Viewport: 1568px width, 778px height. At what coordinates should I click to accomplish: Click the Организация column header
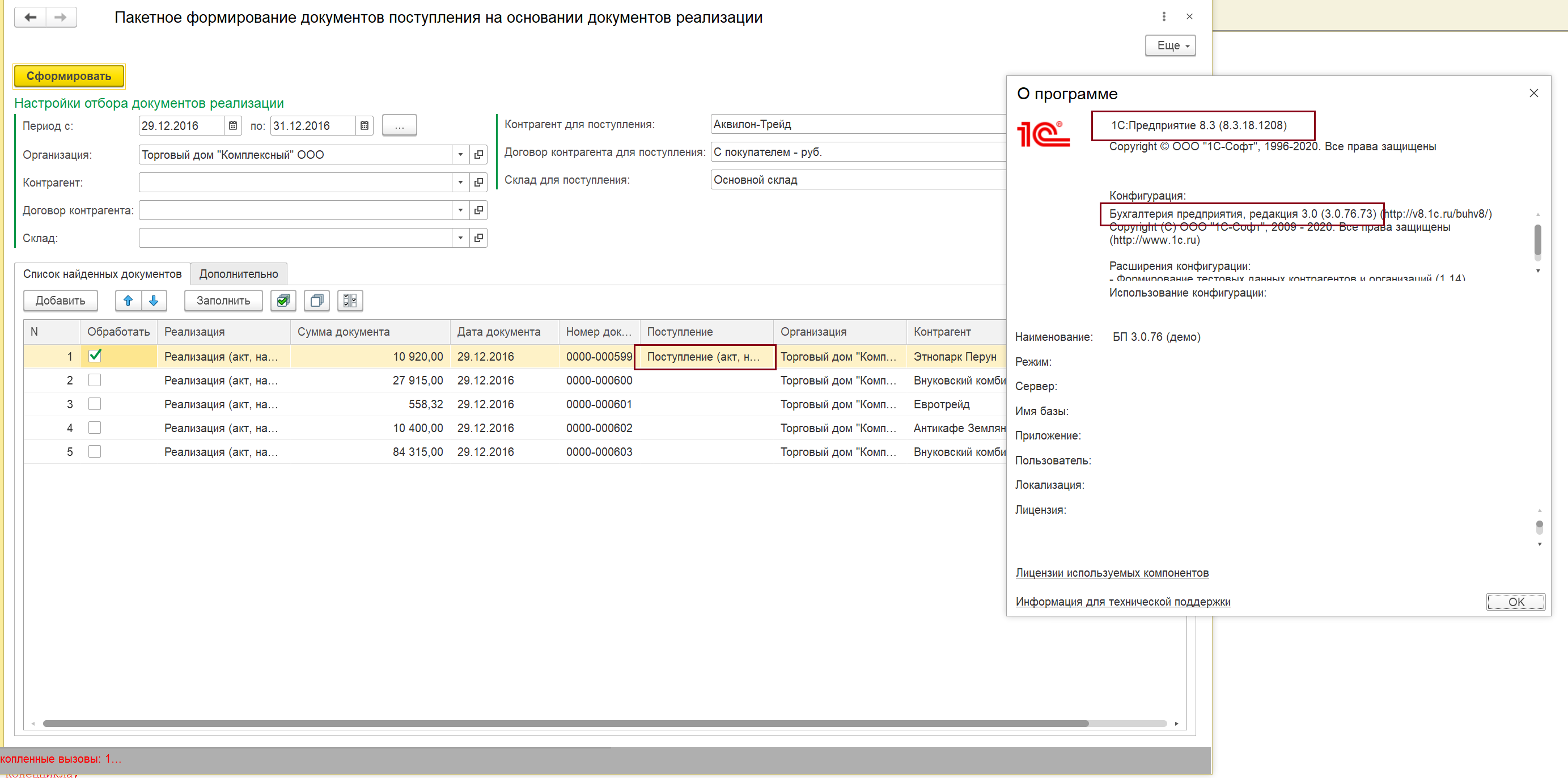coord(840,332)
